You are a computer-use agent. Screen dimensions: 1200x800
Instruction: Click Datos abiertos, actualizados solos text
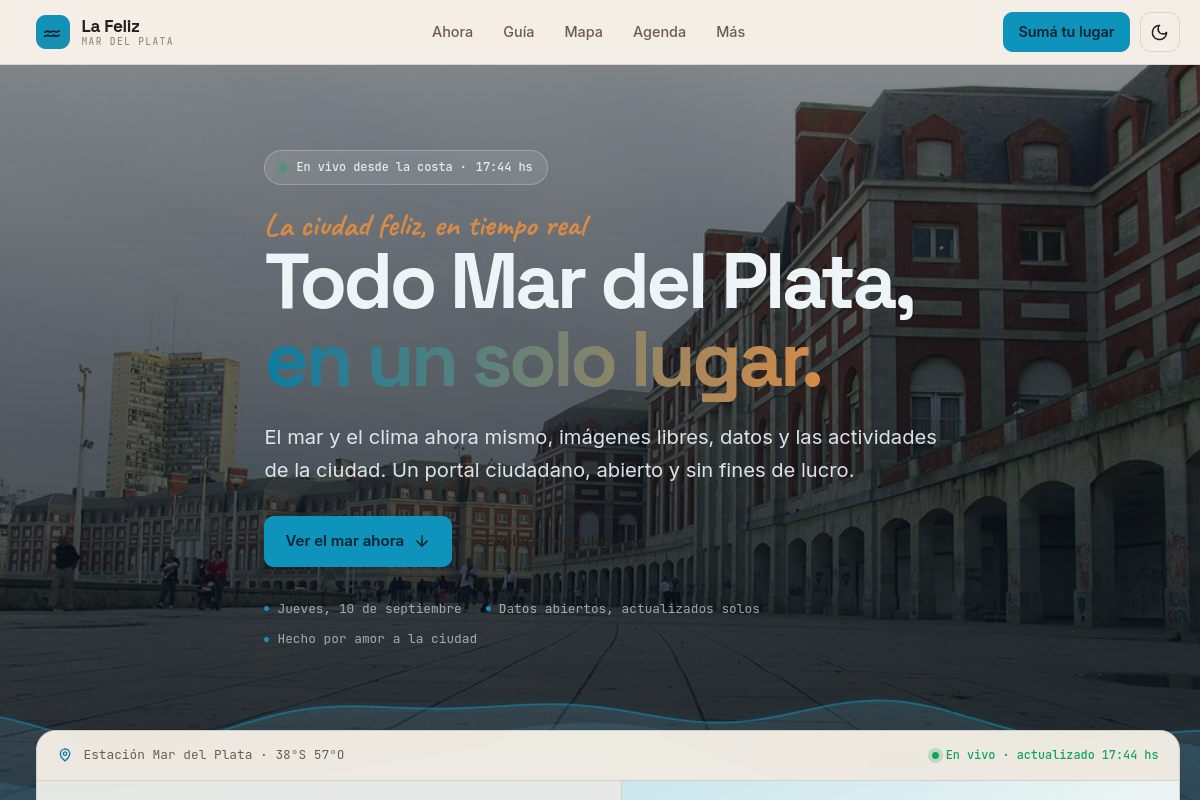pos(629,609)
